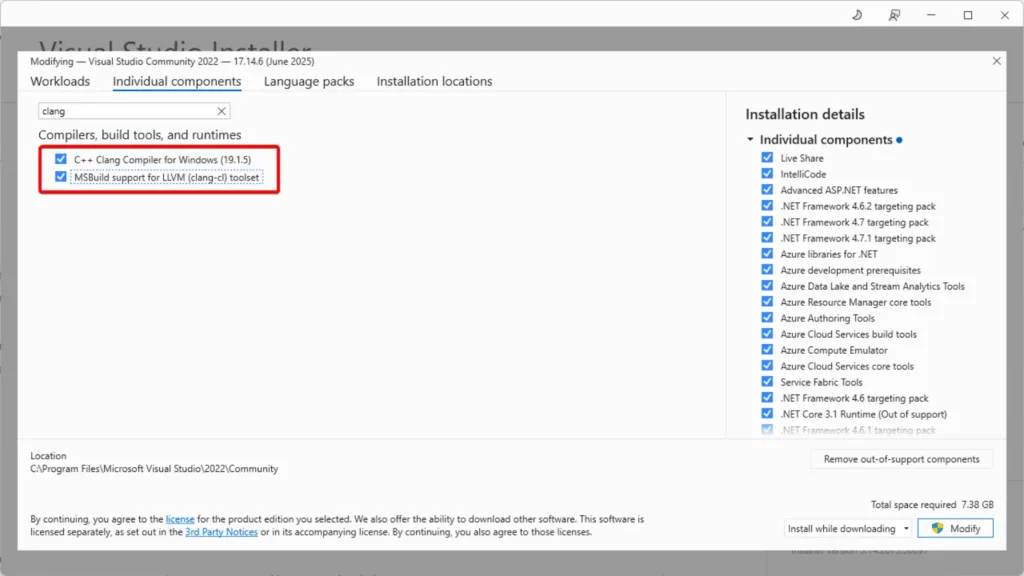Open the 3rd Party Notices link
Image resolution: width=1024 pixels, height=576 pixels.
point(221,532)
